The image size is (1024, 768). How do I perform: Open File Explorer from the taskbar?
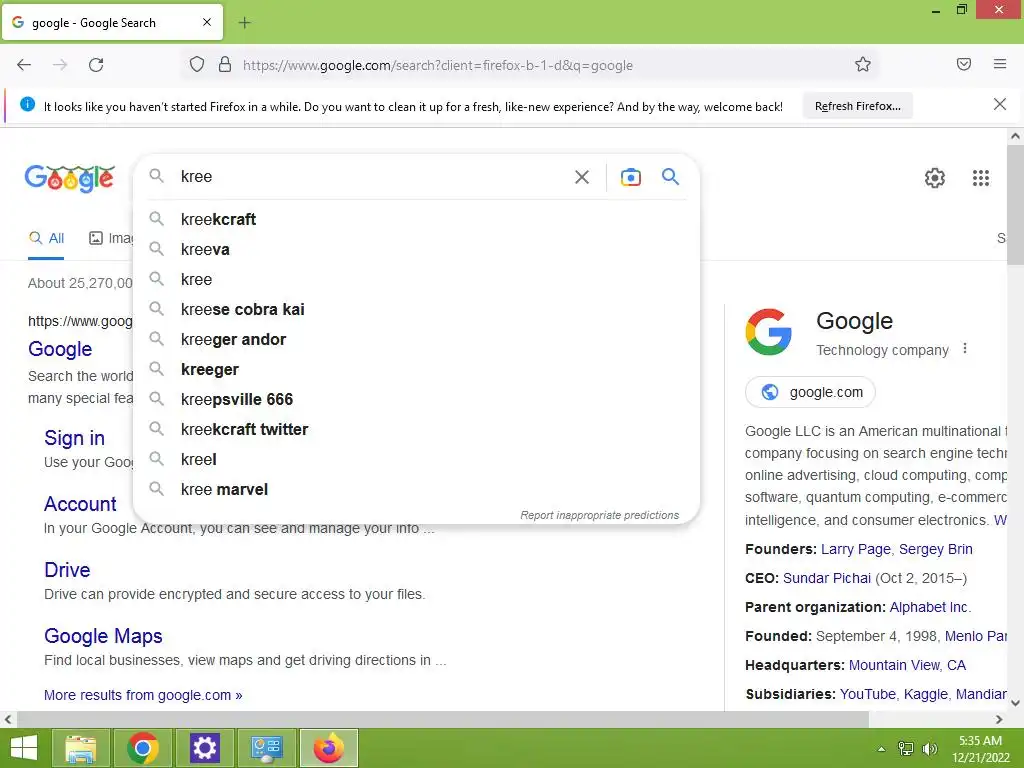(80, 748)
